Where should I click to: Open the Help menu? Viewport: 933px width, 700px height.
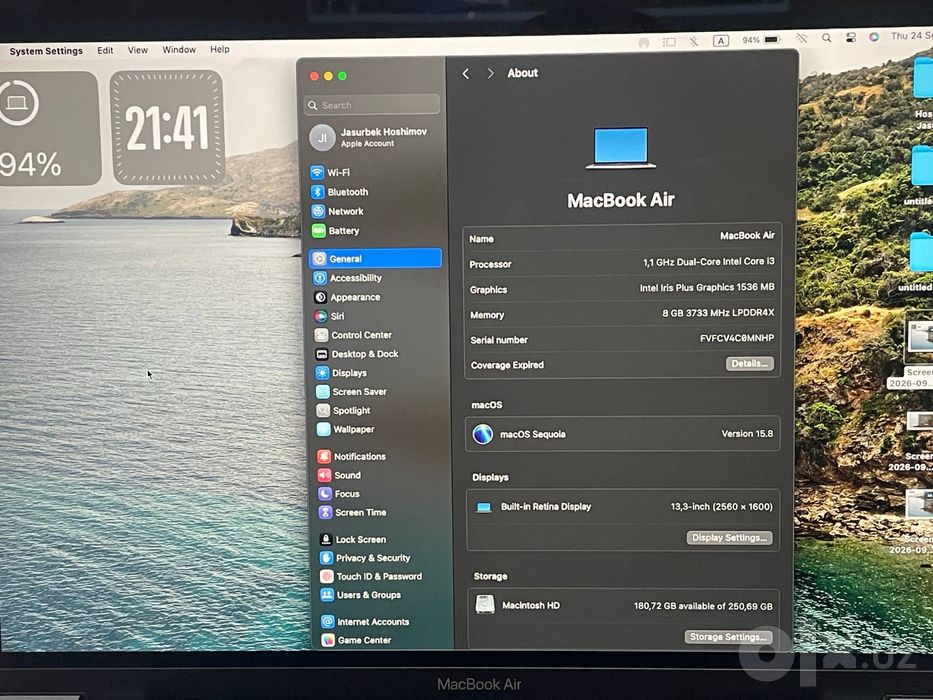[x=220, y=49]
